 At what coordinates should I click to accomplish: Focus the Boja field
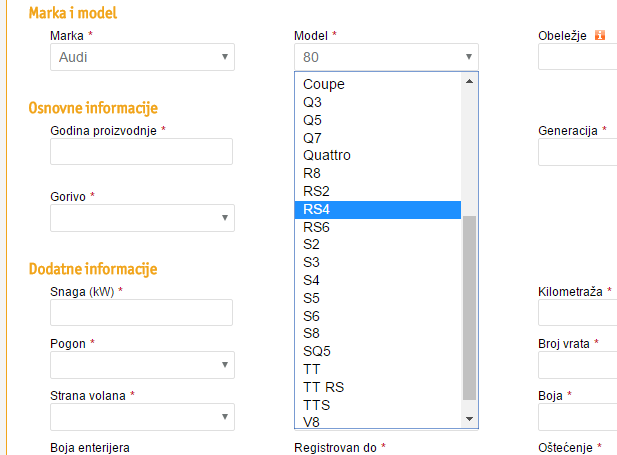pos(578,417)
